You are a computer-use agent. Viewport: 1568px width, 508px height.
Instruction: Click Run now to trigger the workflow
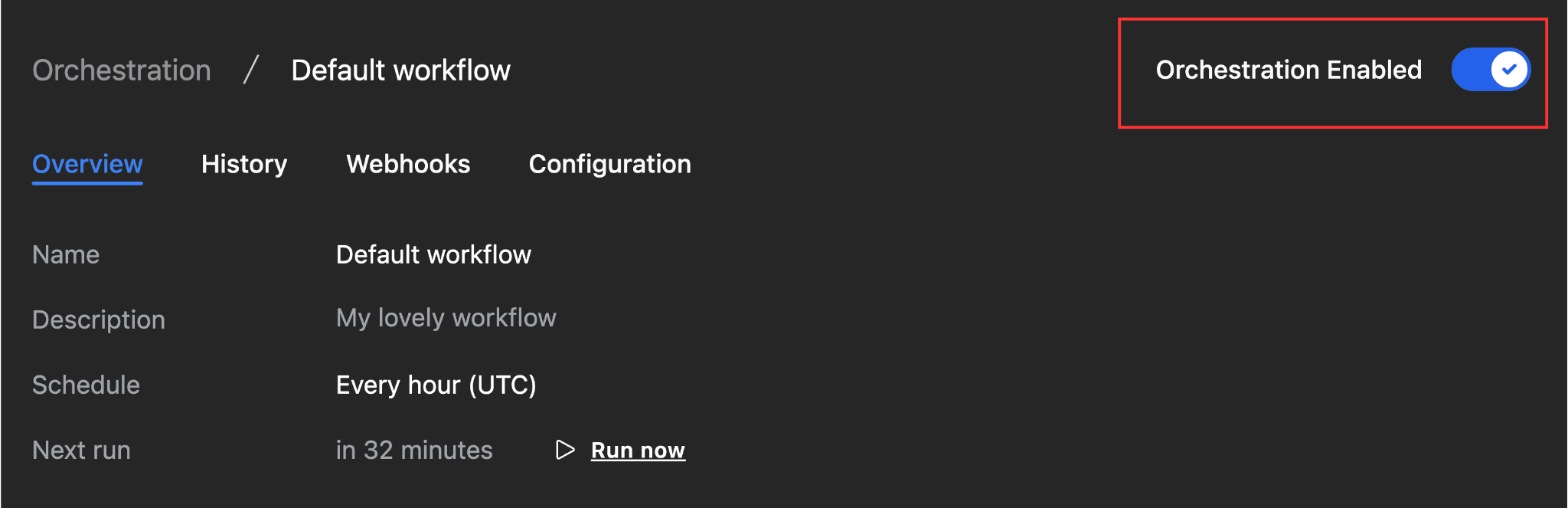[x=638, y=450]
